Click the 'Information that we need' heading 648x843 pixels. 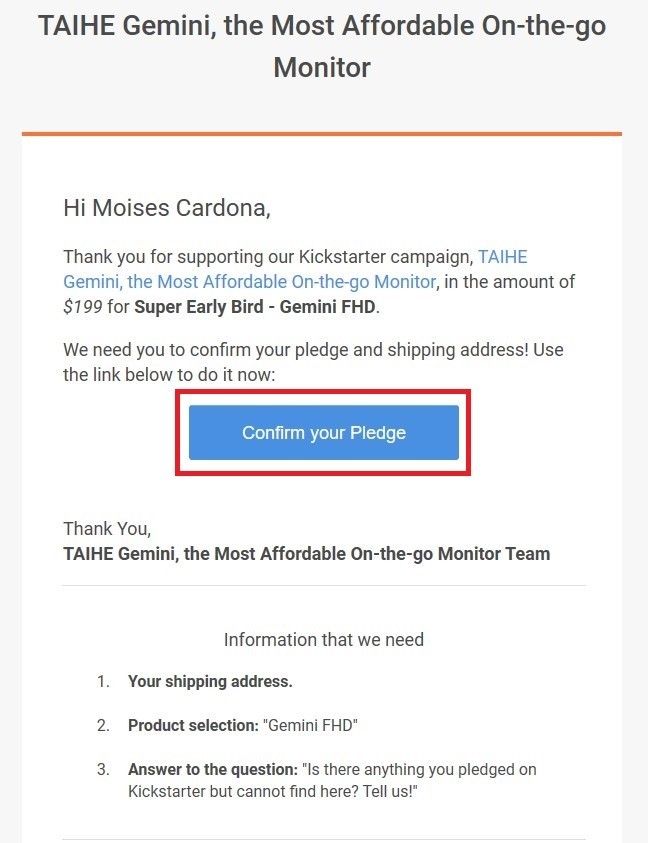[x=324, y=640]
